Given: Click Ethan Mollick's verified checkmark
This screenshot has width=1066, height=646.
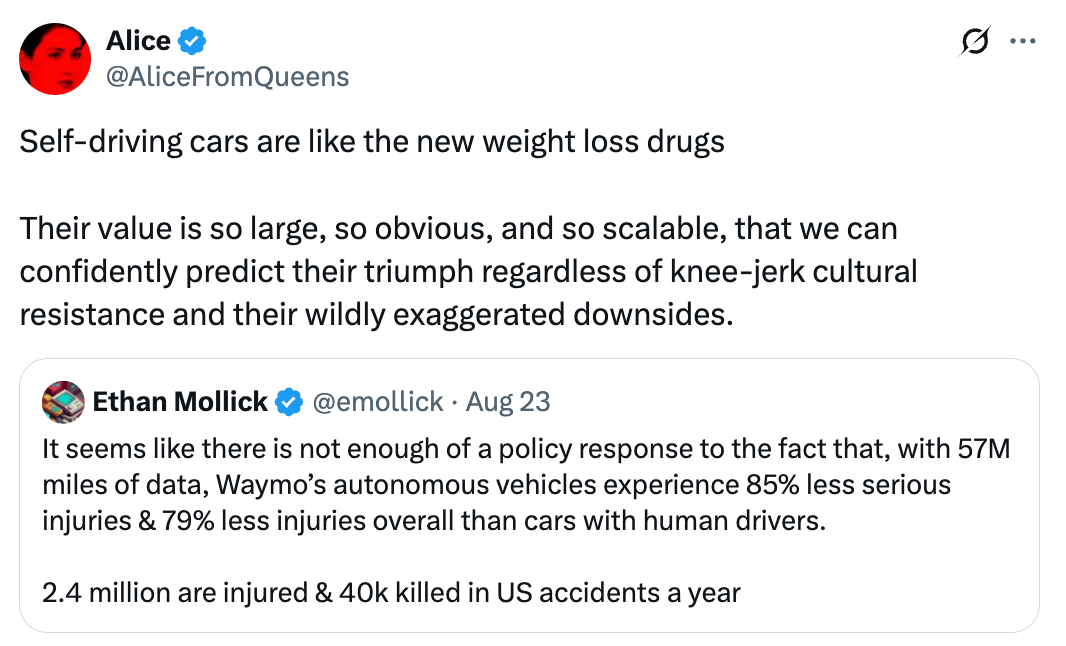Looking at the screenshot, I should (288, 401).
